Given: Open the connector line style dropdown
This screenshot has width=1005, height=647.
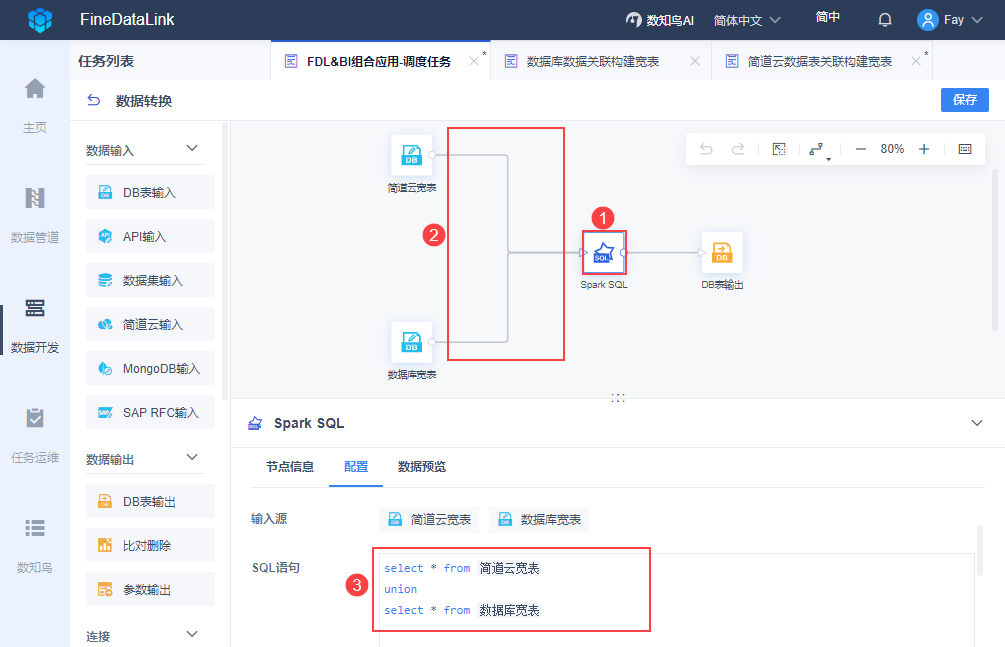Looking at the screenshot, I should 818,150.
